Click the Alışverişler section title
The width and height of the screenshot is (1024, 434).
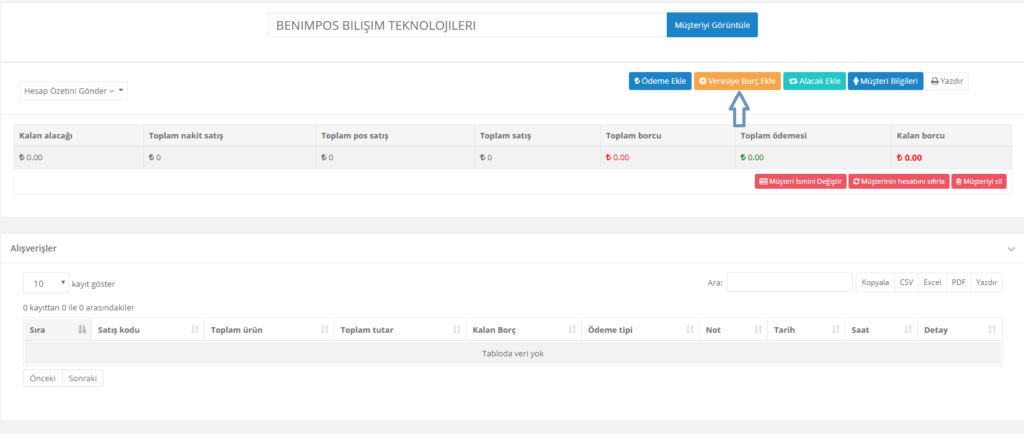click(x=33, y=248)
